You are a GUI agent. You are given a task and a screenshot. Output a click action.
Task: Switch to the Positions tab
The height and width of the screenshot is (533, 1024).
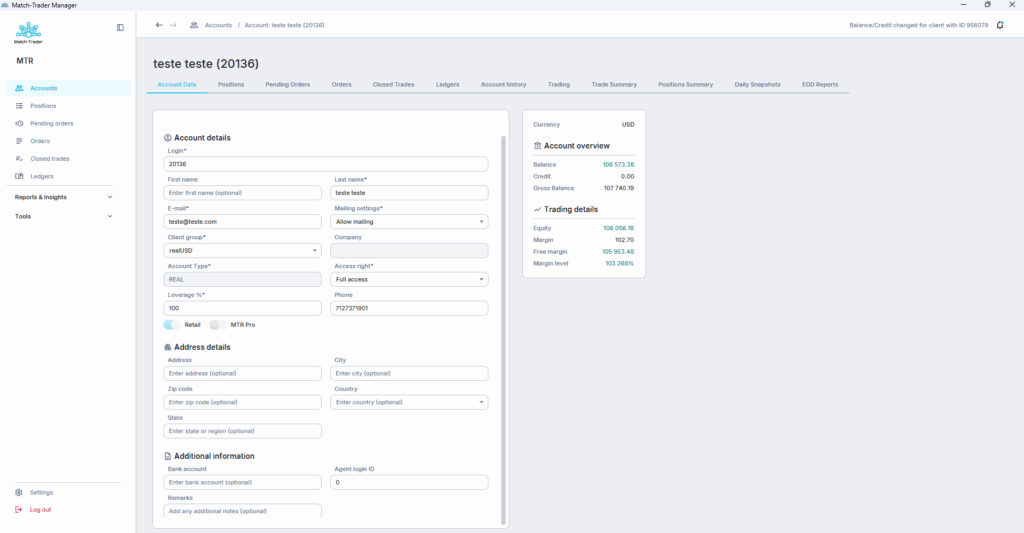[x=231, y=85]
